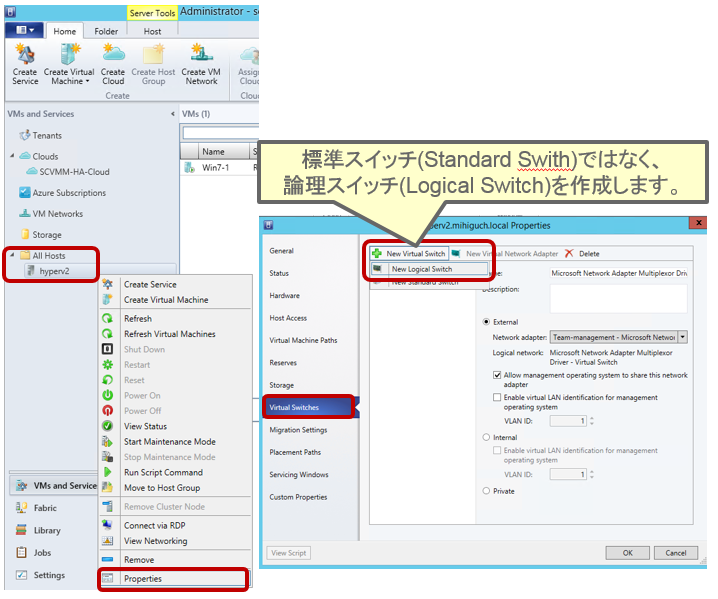
Task: Click the Description text field
Action: coord(618,299)
